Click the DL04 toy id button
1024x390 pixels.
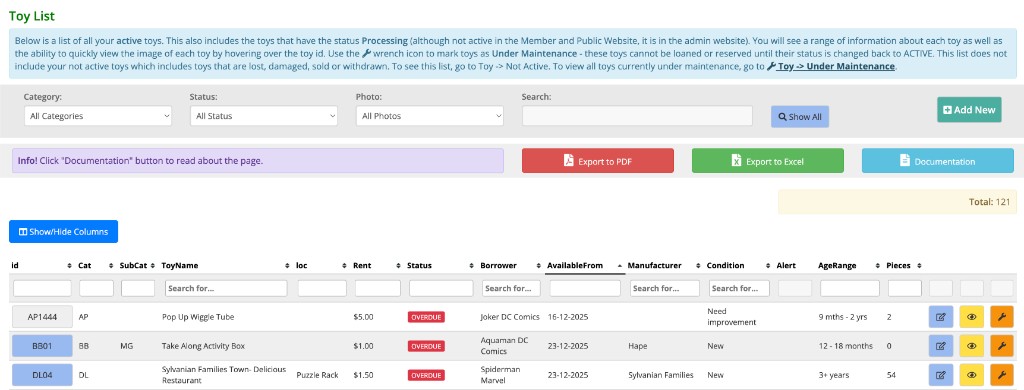42,375
